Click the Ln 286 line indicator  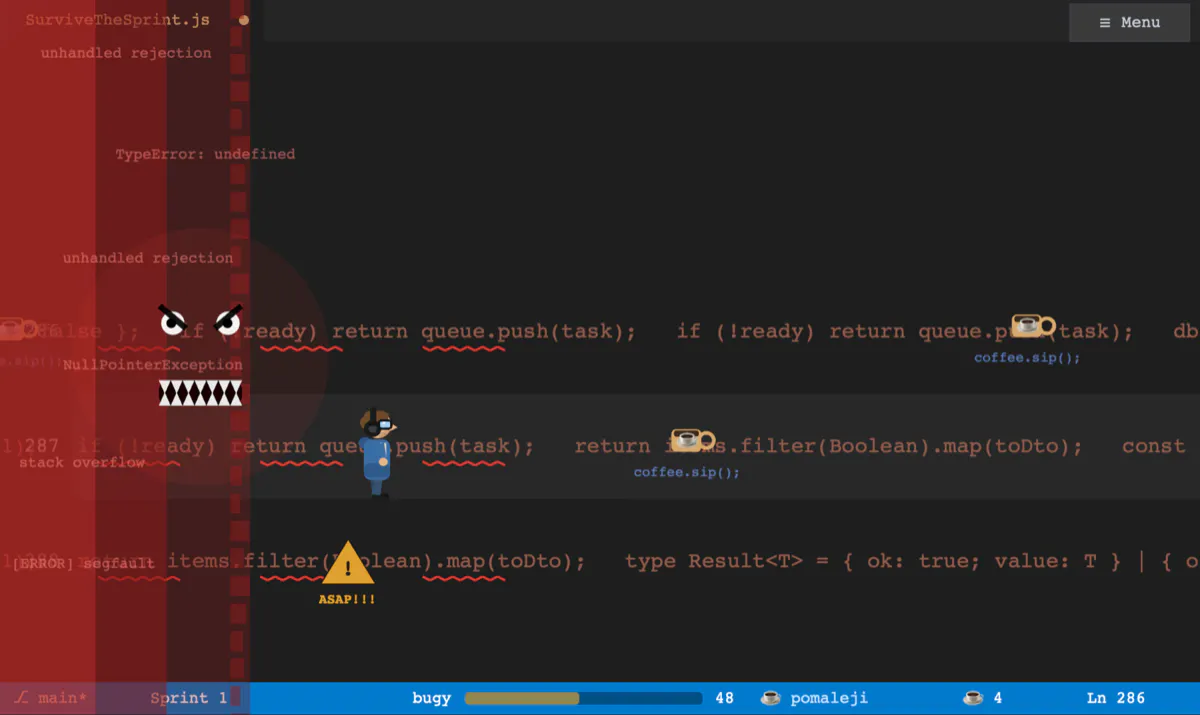(x=1115, y=698)
